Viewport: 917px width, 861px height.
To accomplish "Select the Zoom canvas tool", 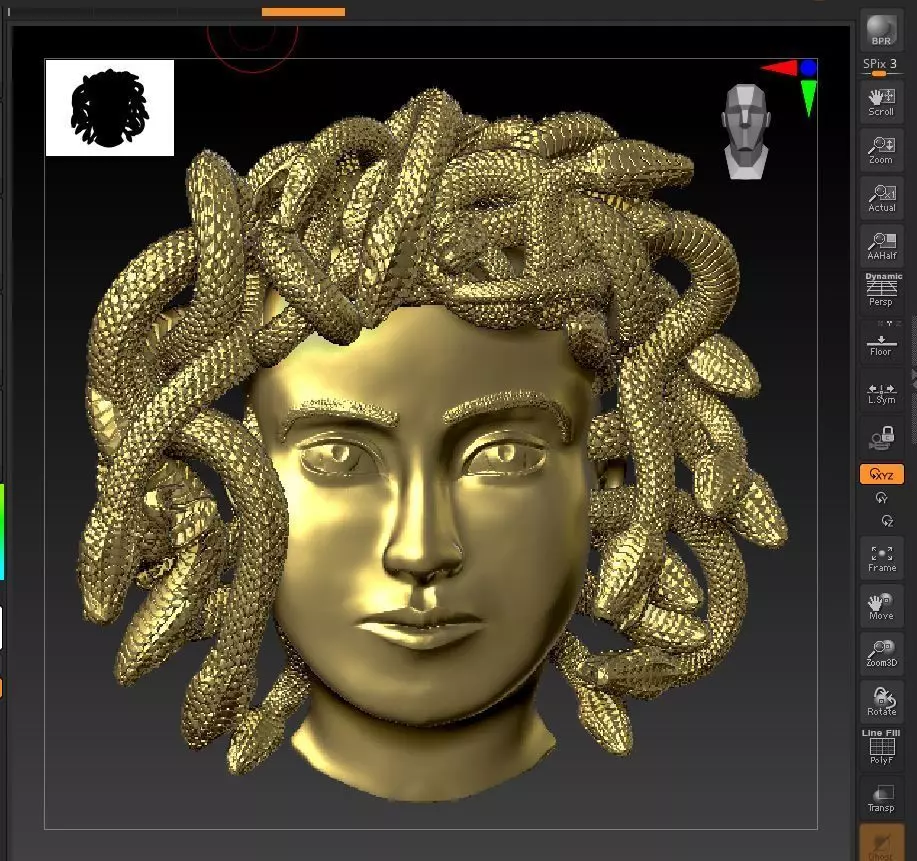I will coord(881,150).
